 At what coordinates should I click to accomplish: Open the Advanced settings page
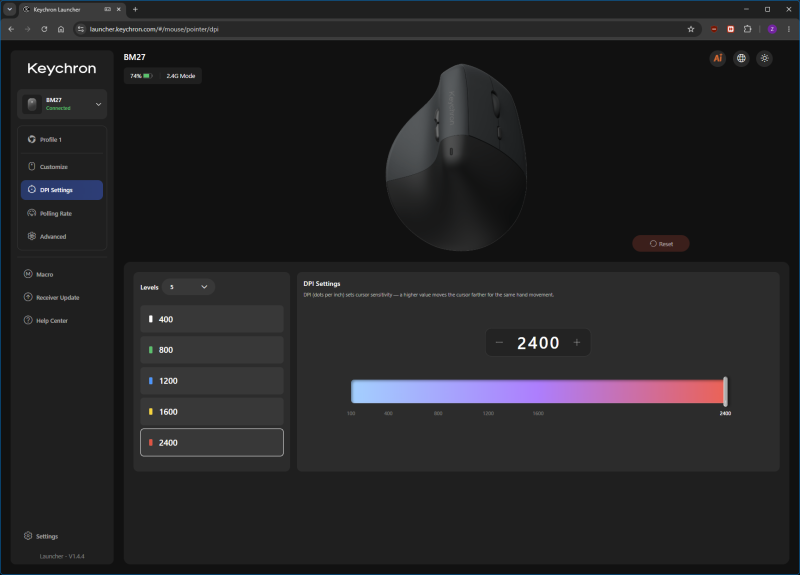click(x=62, y=236)
